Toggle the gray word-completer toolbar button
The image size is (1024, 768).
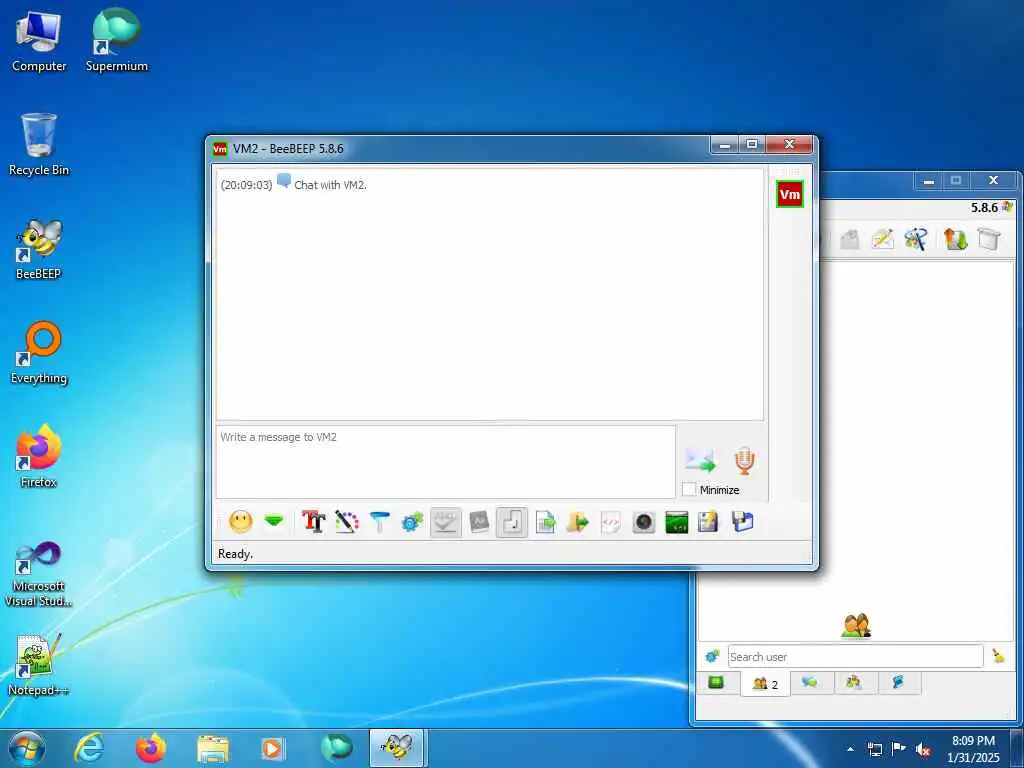(x=479, y=522)
